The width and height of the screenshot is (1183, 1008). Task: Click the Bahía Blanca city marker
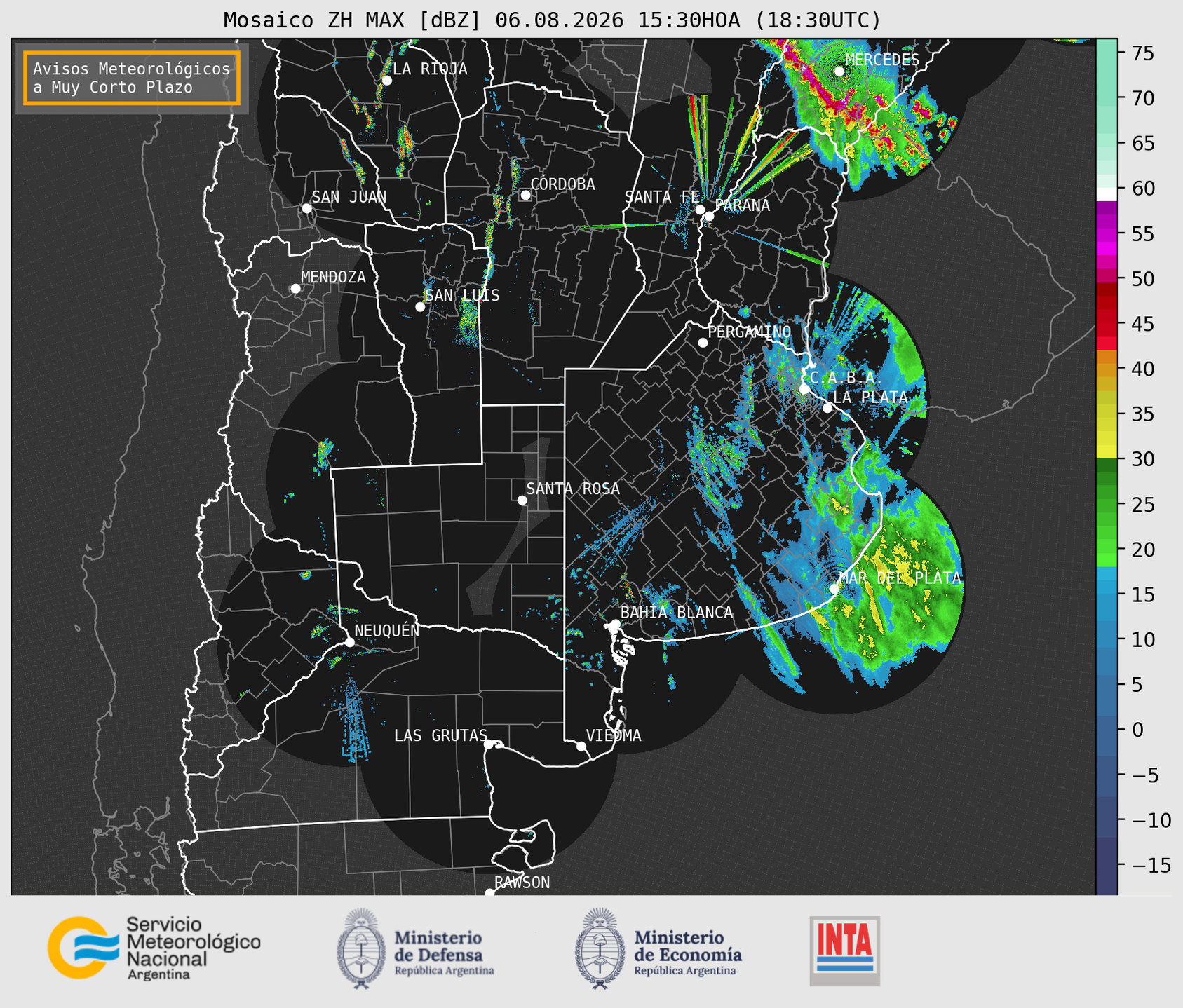click(615, 624)
